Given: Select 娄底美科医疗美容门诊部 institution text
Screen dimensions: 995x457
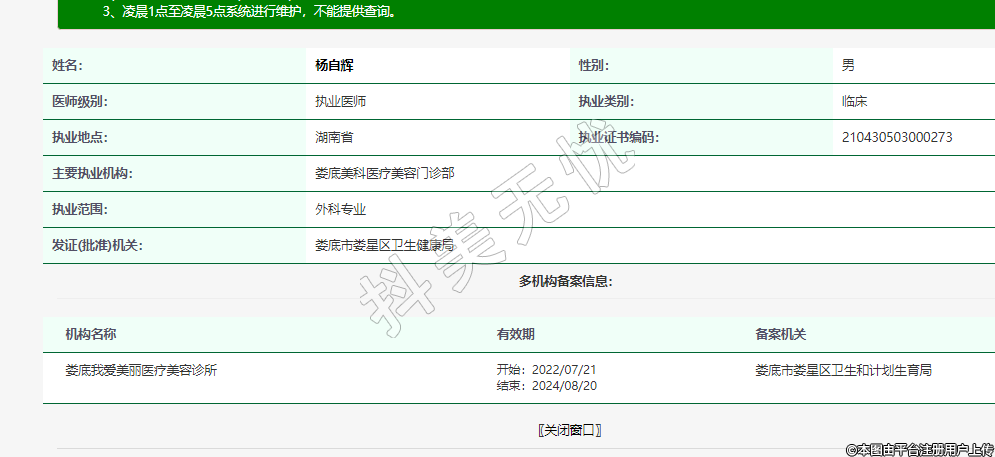Looking at the screenshot, I should coord(385,174).
